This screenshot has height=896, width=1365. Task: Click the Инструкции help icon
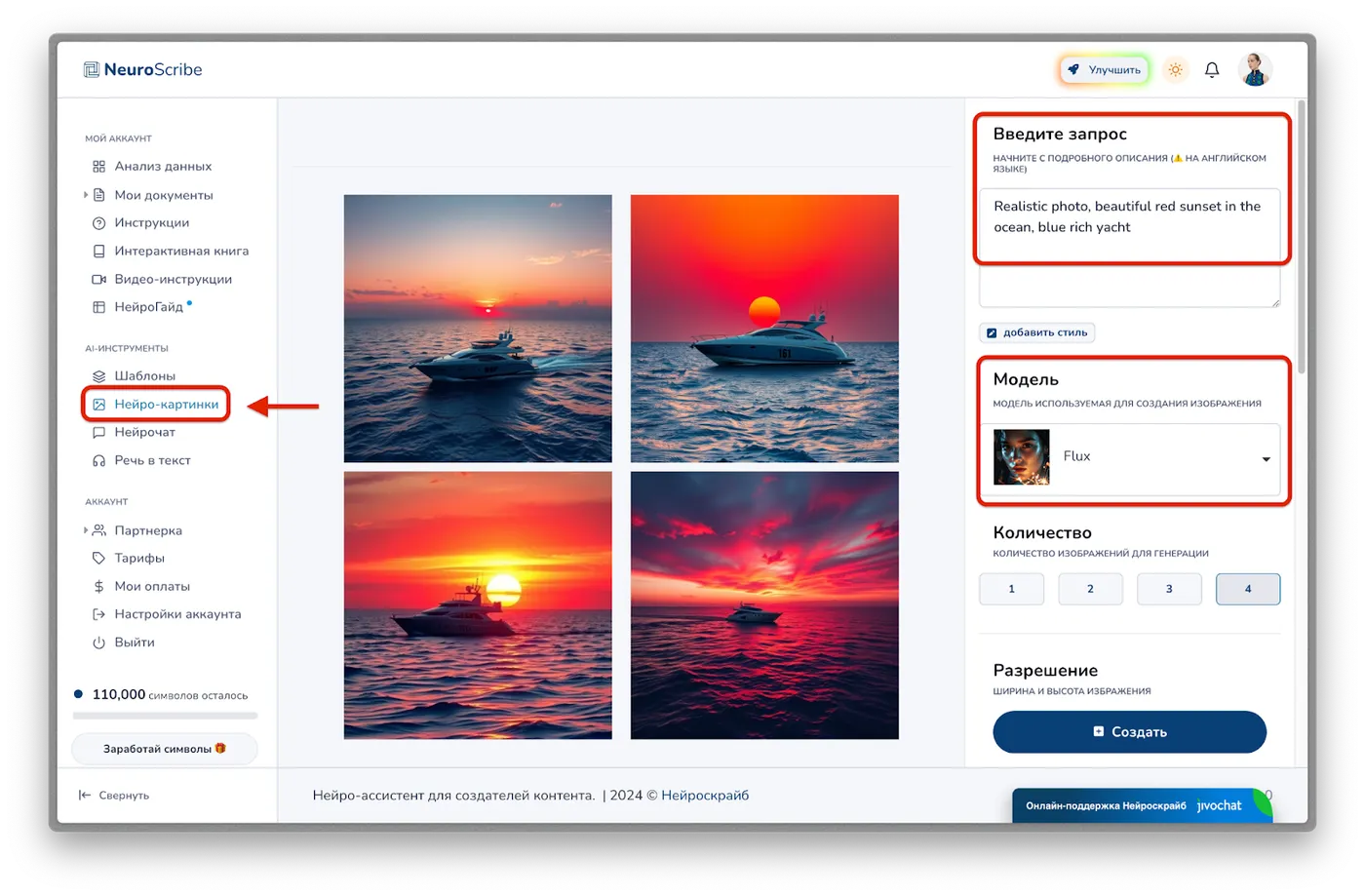coord(98,223)
